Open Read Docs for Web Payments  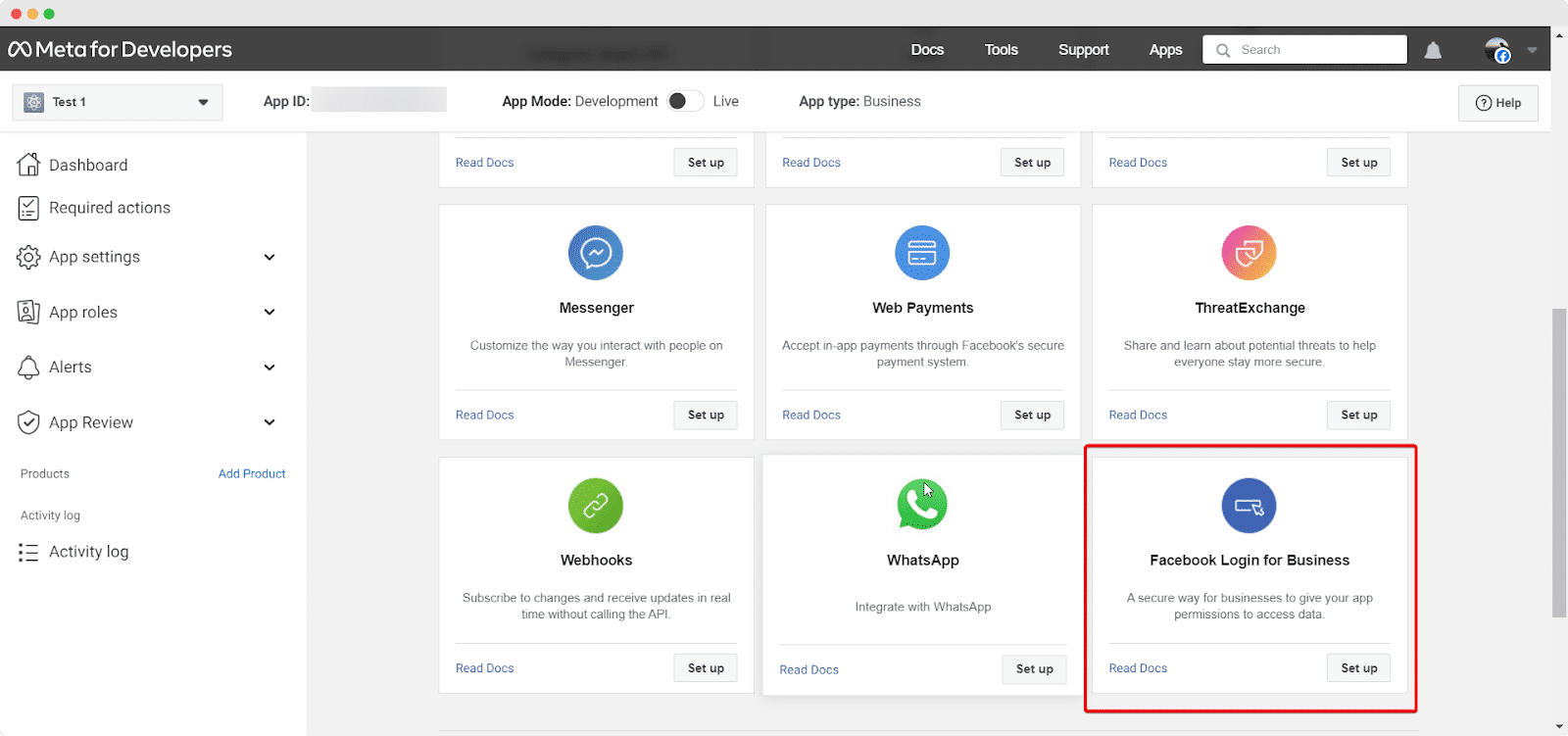tap(811, 416)
